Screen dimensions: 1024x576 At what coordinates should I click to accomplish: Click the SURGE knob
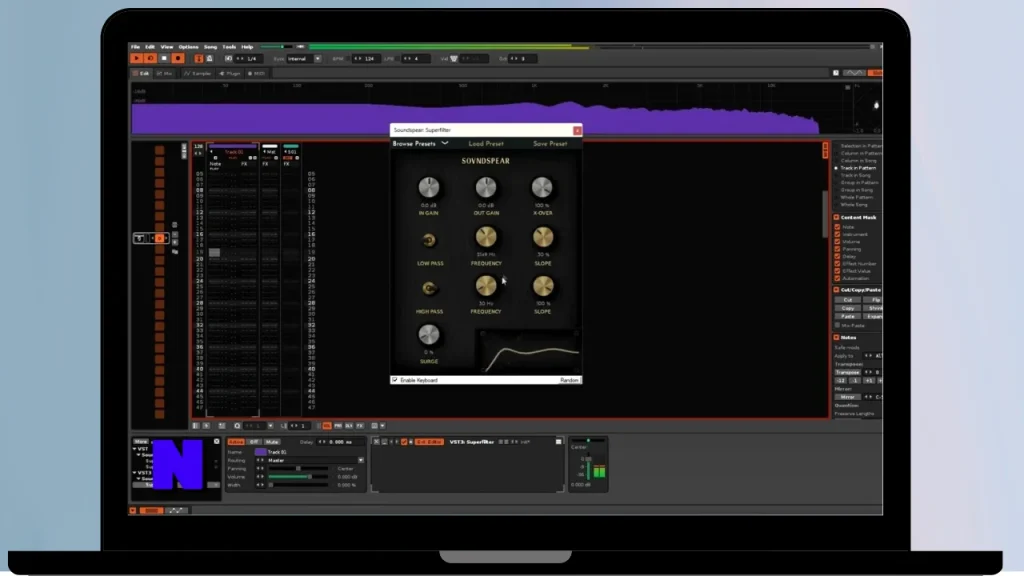(428, 334)
